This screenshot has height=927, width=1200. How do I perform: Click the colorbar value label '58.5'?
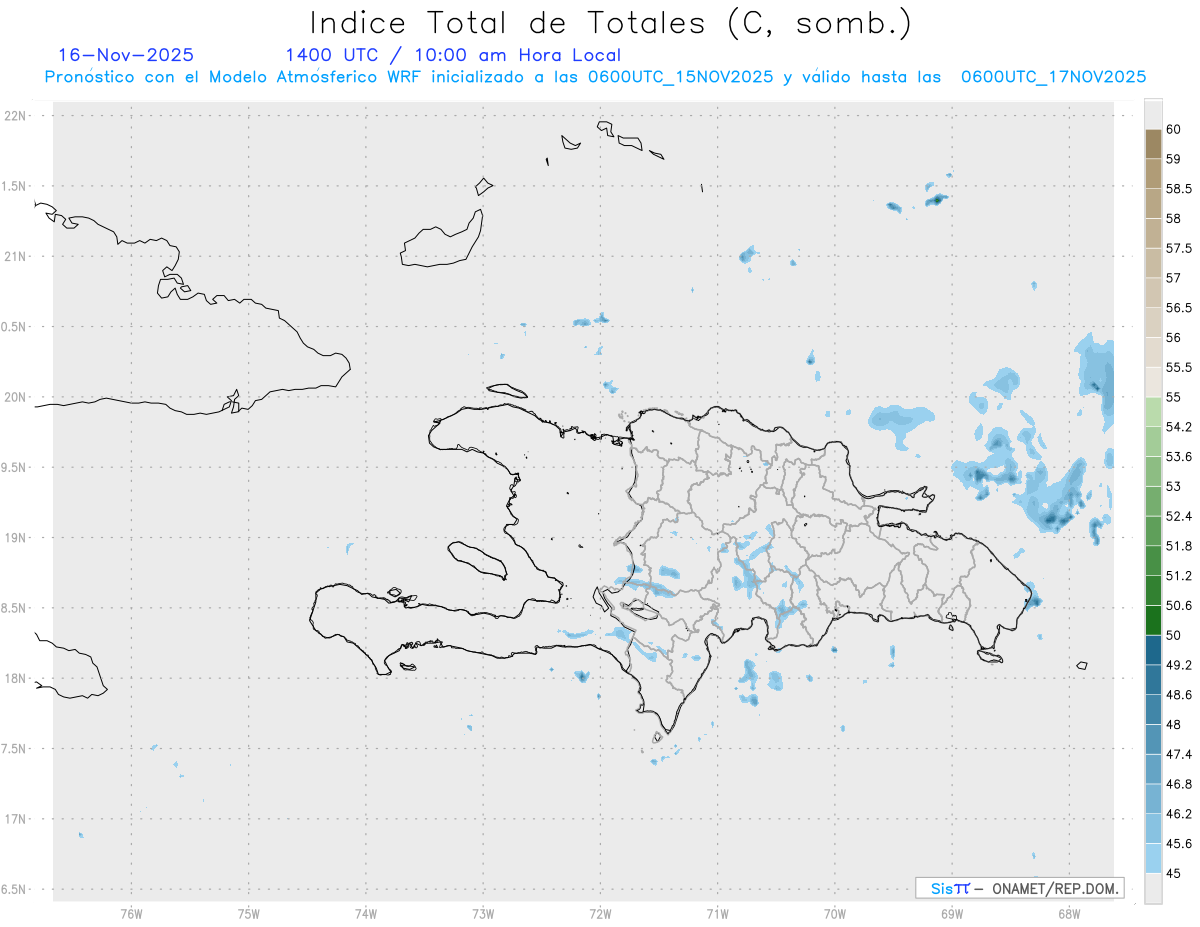click(x=1178, y=189)
